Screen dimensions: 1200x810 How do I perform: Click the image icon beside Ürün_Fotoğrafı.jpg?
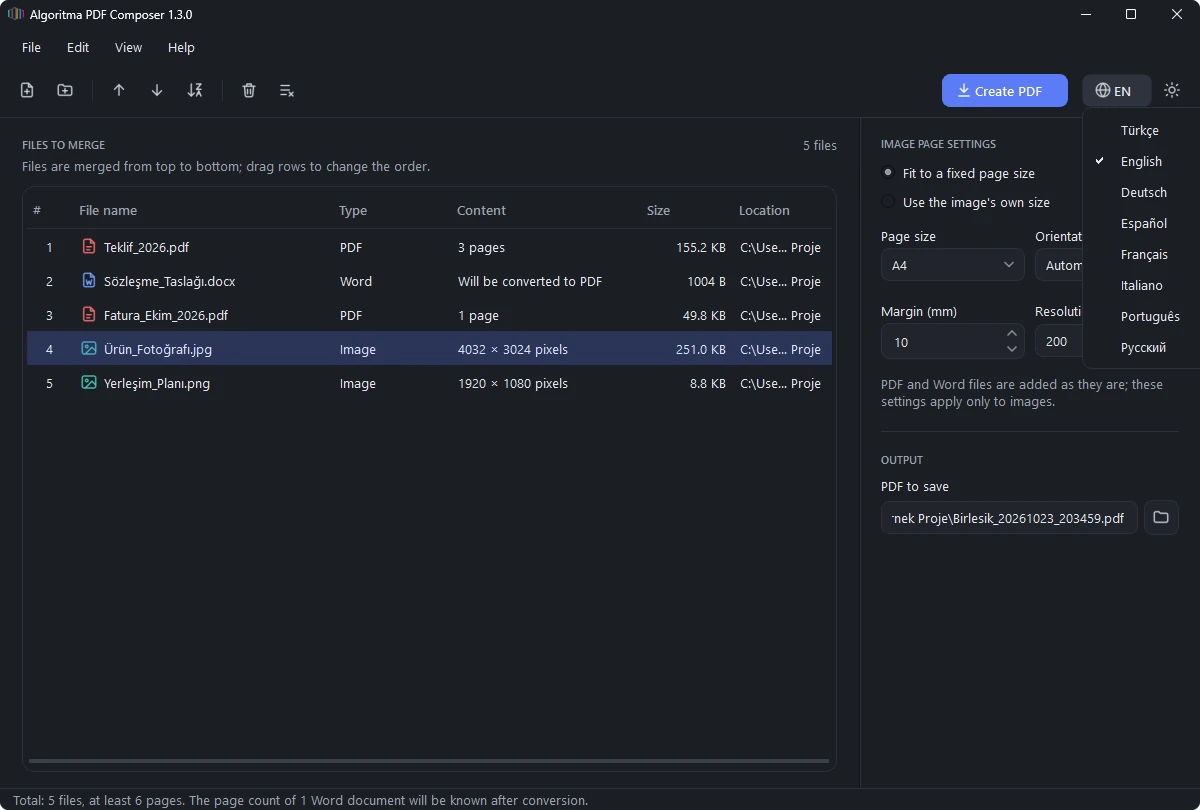click(89, 349)
